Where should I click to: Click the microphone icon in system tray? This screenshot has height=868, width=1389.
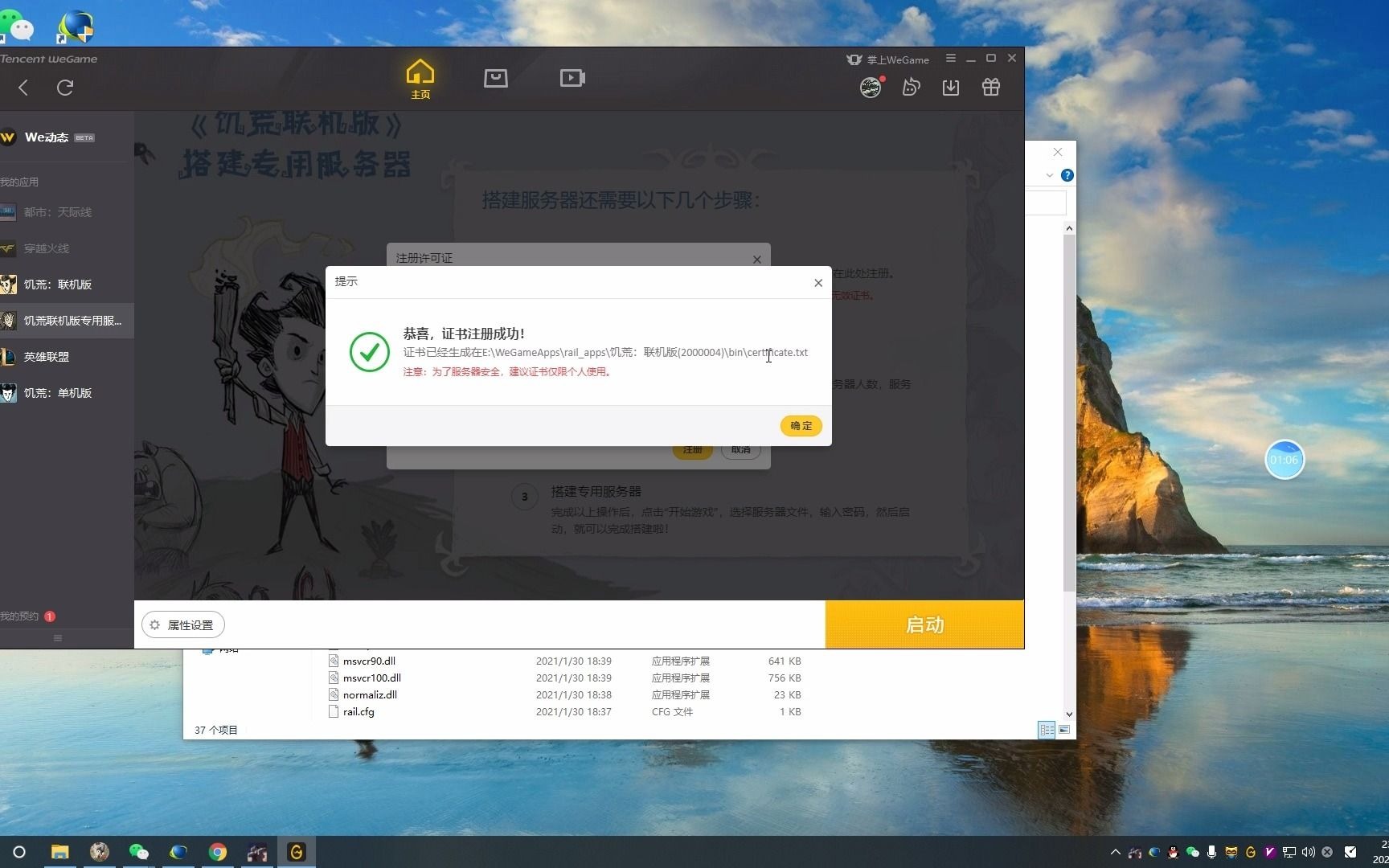1211,852
